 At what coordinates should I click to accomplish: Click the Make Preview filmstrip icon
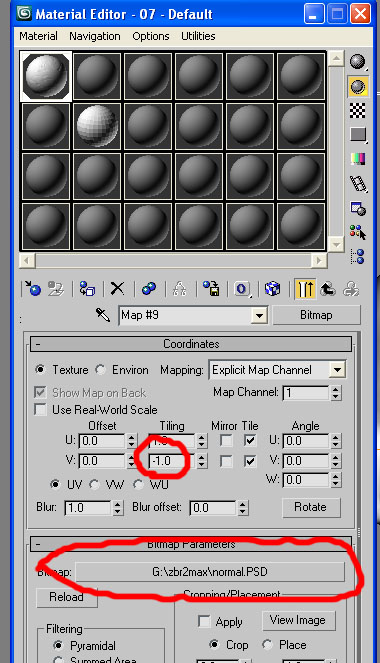point(358,184)
